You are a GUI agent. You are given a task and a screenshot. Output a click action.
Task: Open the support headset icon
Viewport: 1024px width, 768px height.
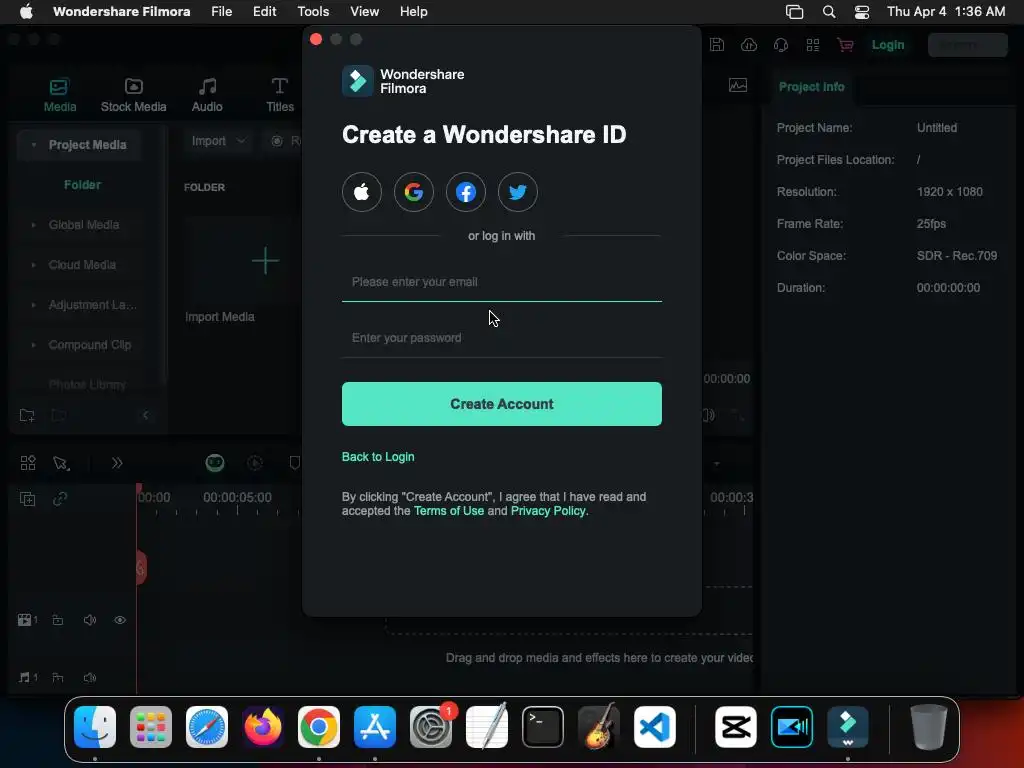coord(780,44)
